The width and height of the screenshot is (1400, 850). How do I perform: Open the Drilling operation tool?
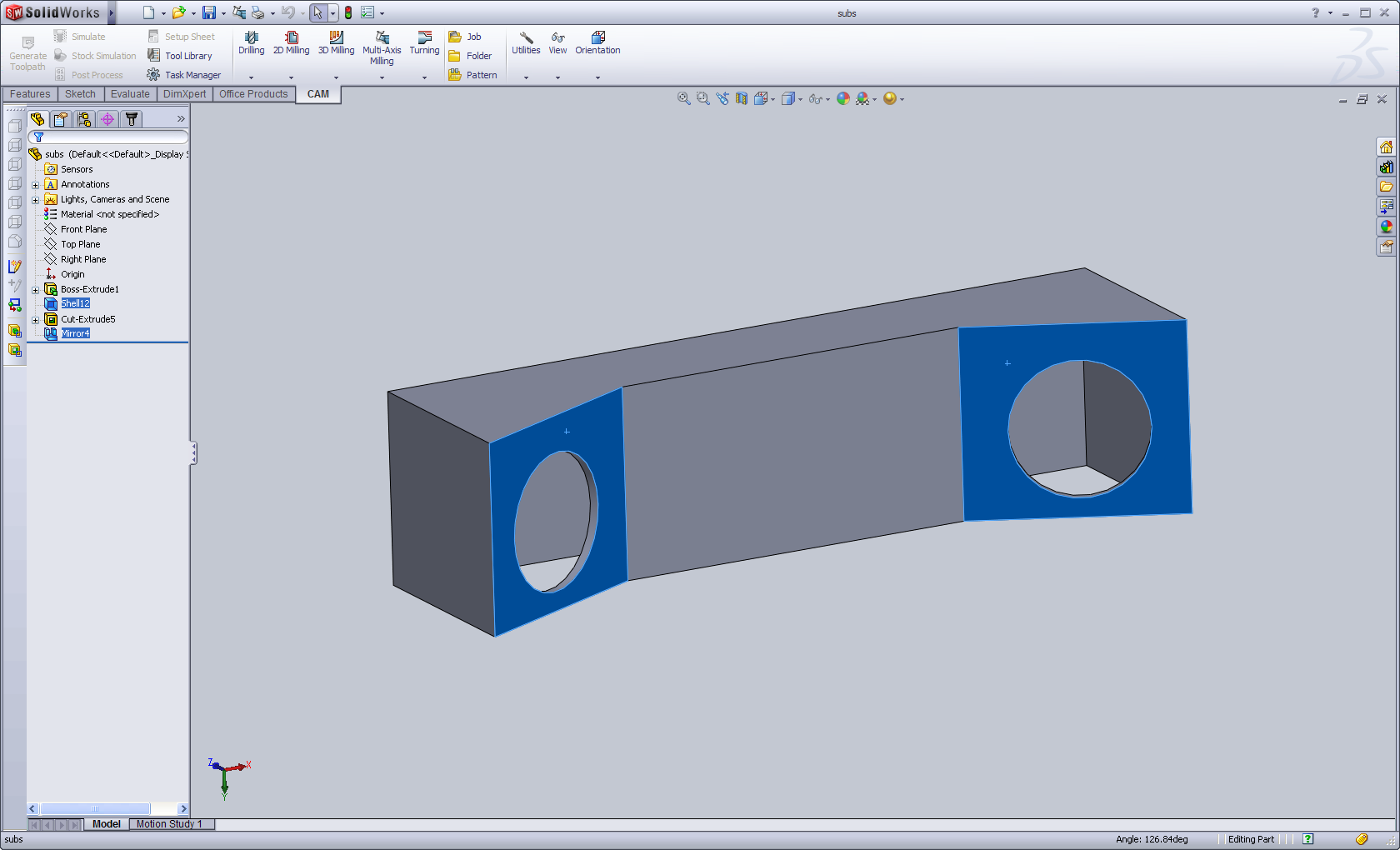click(x=251, y=42)
